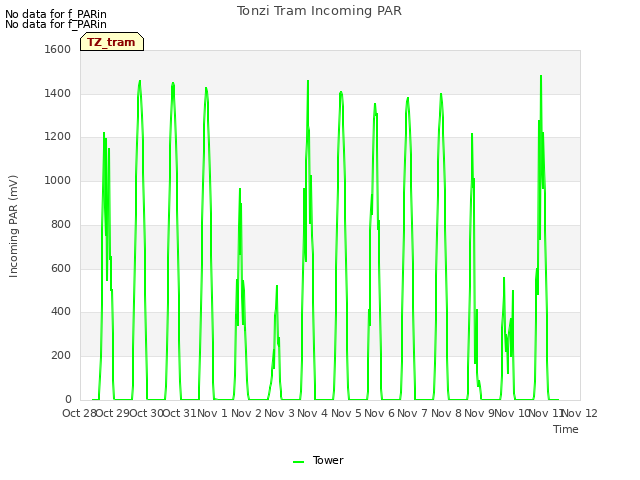Click the green Tower legend line swatch
This screenshot has width=640, height=480.
(298, 462)
